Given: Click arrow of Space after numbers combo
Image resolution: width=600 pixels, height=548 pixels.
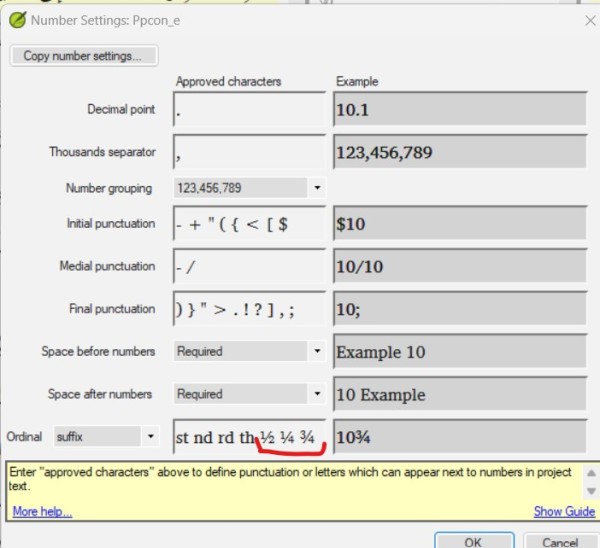Looking at the screenshot, I should [x=317, y=394].
